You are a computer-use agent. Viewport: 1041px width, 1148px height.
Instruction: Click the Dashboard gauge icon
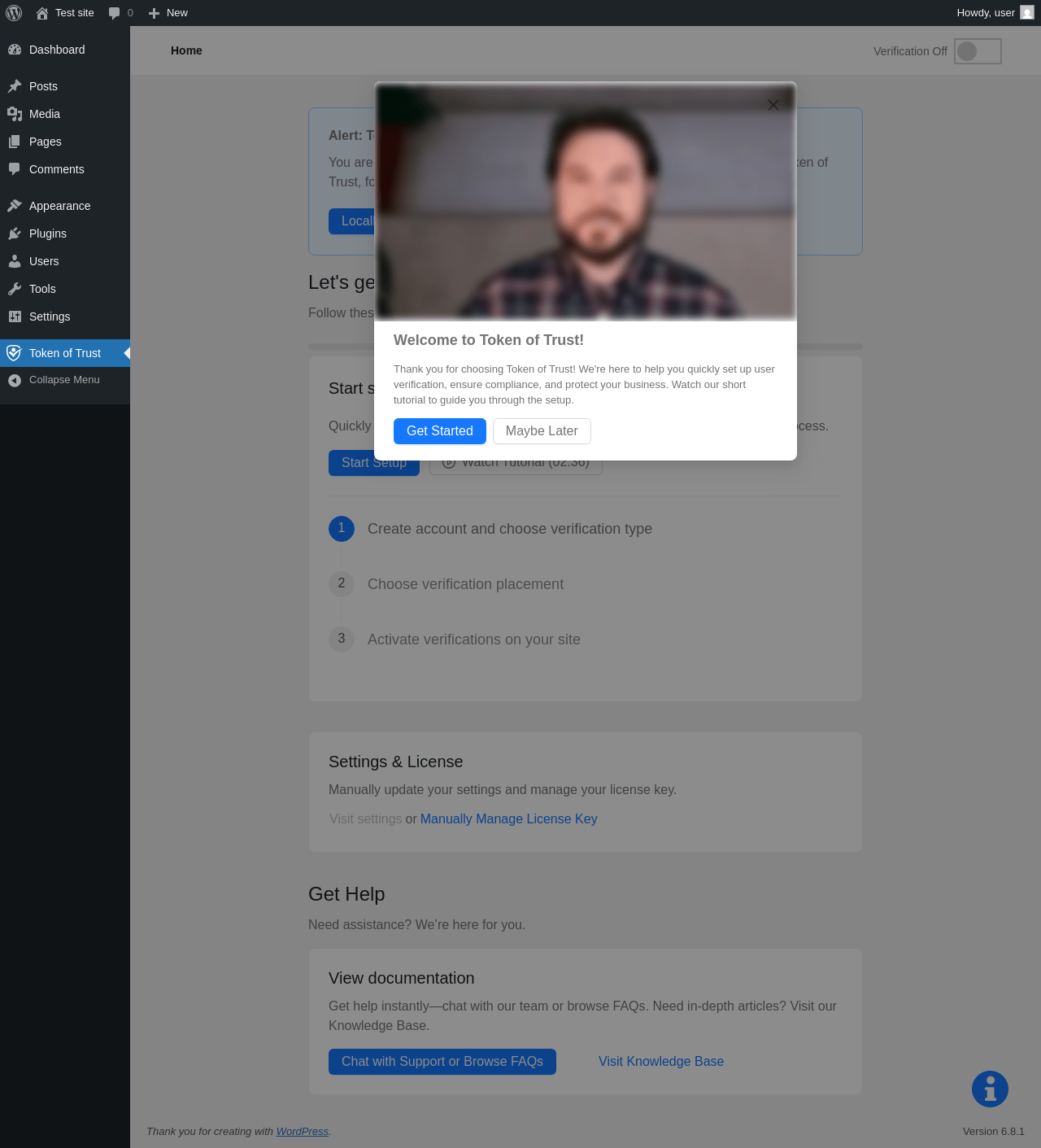(x=15, y=50)
